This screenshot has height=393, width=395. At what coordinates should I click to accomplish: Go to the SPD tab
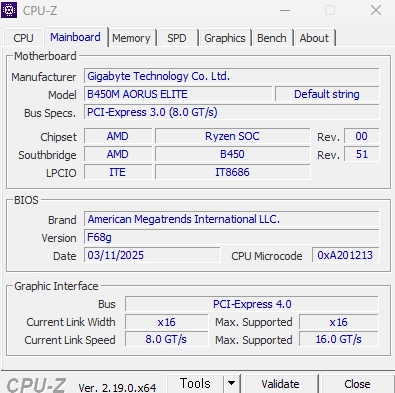point(177,38)
